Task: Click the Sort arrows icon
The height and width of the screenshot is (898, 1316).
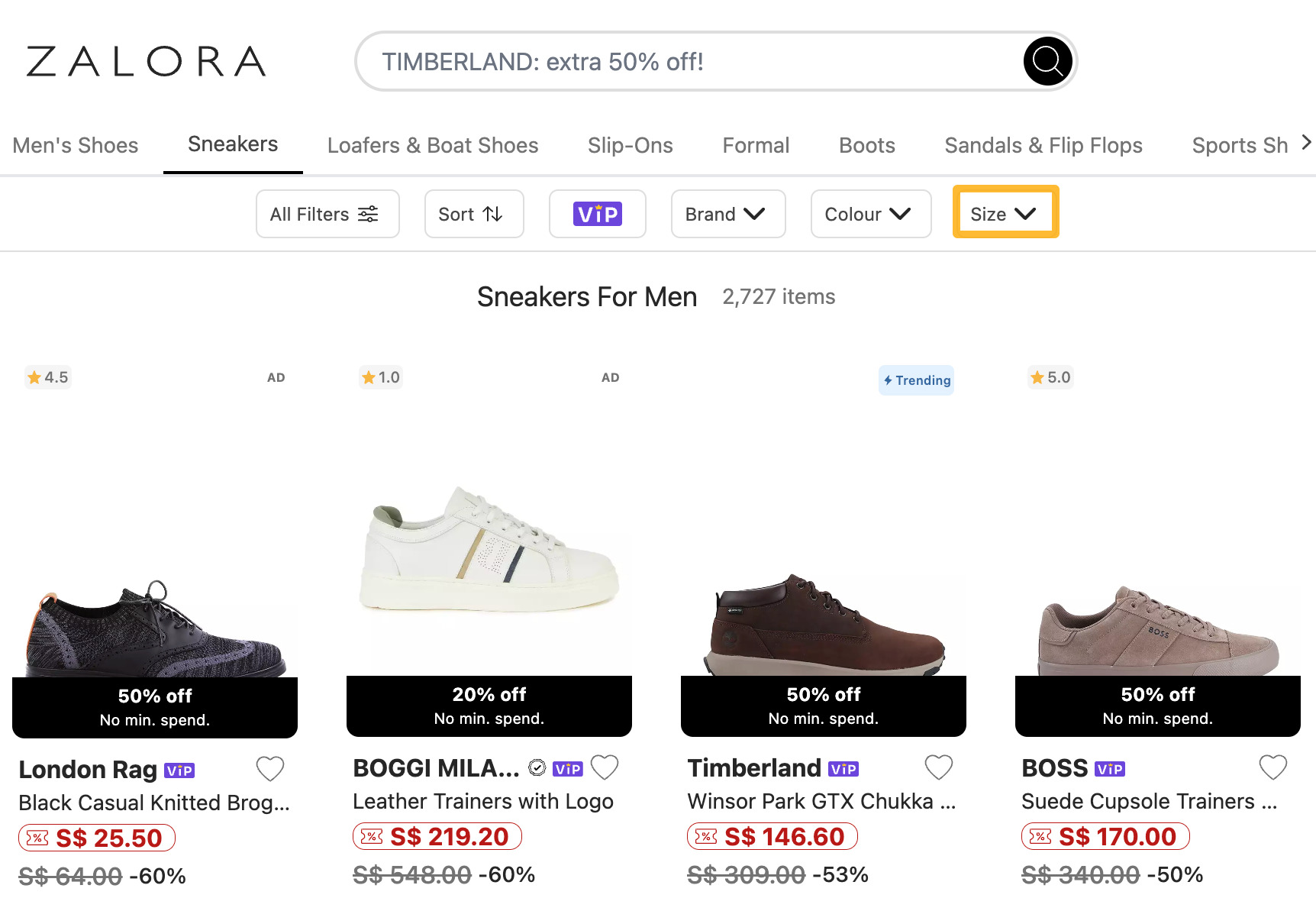Action: click(x=493, y=214)
